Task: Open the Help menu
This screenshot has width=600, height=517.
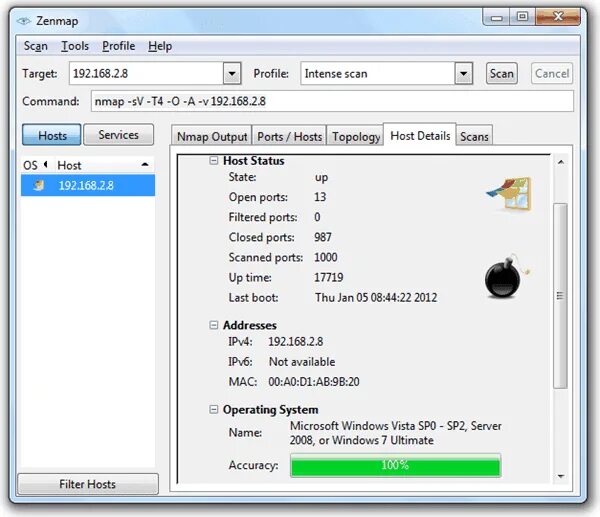Action: point(160,46)
